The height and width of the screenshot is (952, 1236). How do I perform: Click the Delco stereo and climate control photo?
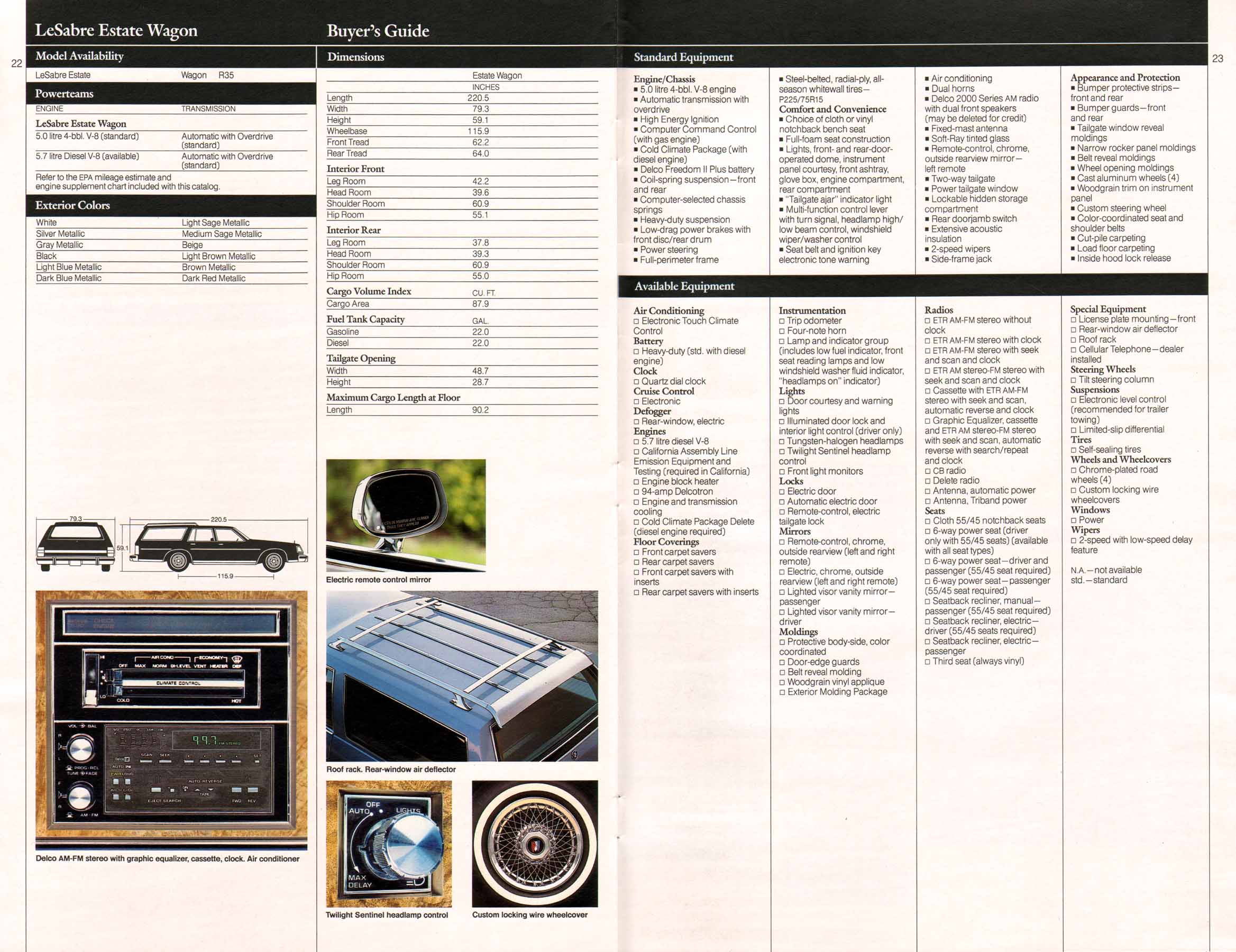(171, 720)
